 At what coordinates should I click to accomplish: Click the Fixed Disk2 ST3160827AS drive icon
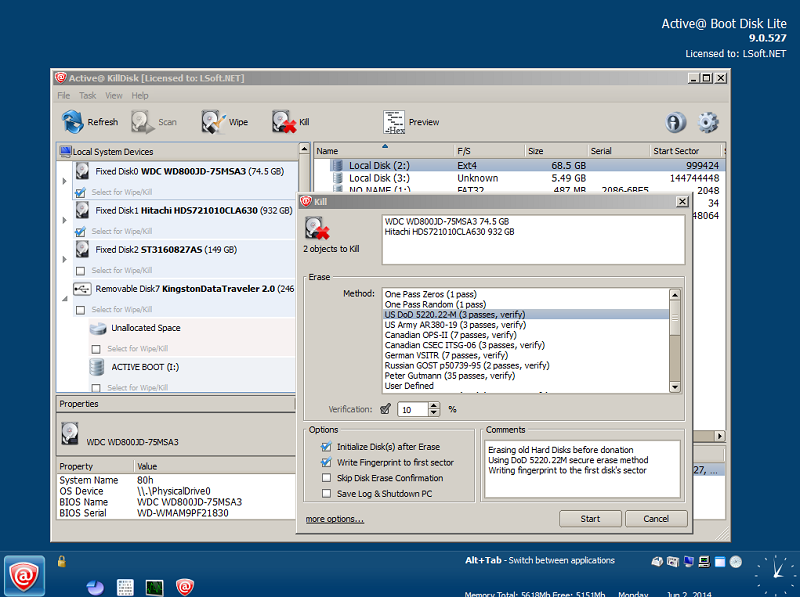point(82,249)
